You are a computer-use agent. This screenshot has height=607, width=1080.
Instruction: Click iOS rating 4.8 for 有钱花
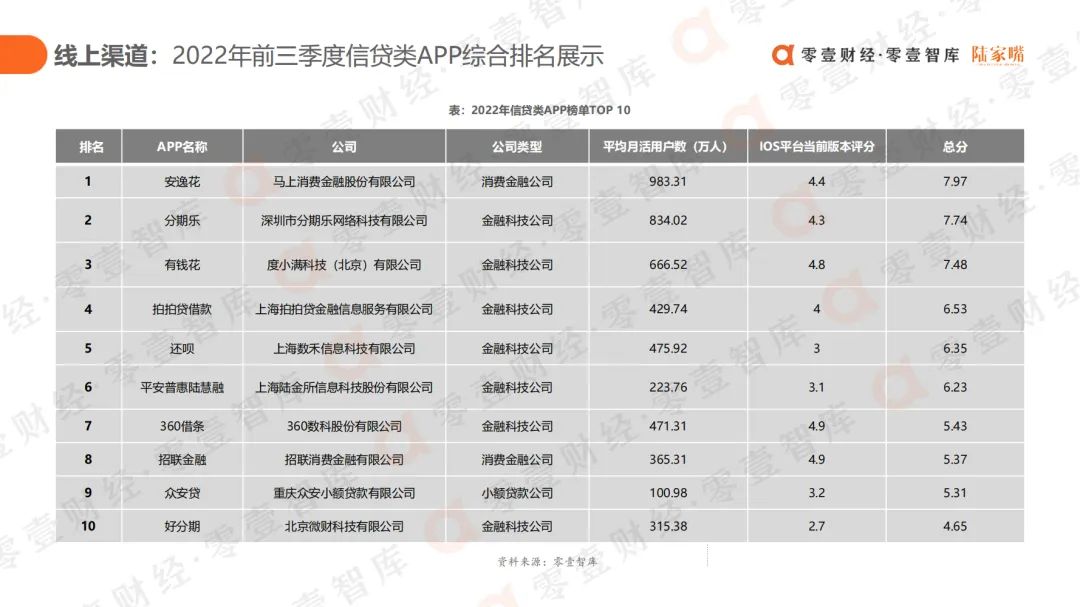point(816,265)
